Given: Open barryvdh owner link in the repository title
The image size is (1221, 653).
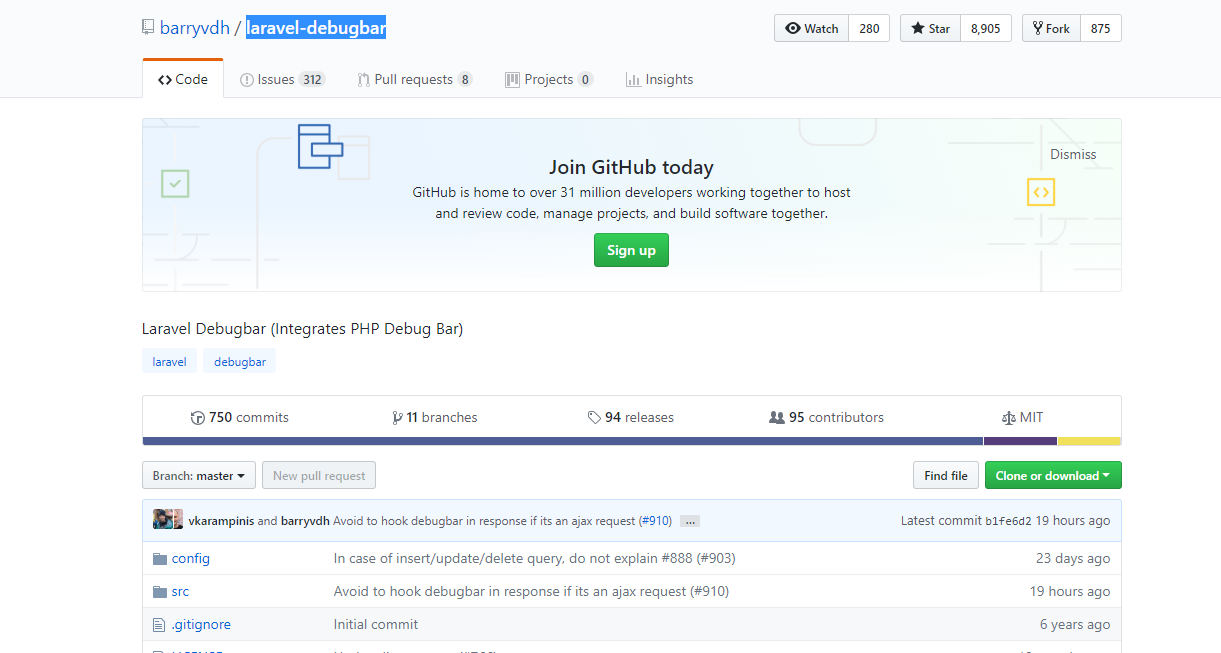Looking at the screenshot, I should [x=195, y=28].
